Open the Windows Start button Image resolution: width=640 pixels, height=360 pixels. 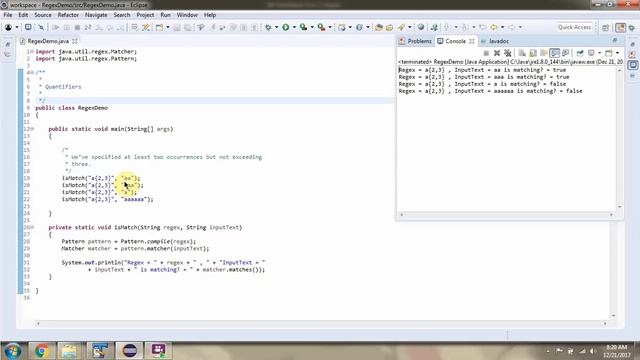pos(13,351)
